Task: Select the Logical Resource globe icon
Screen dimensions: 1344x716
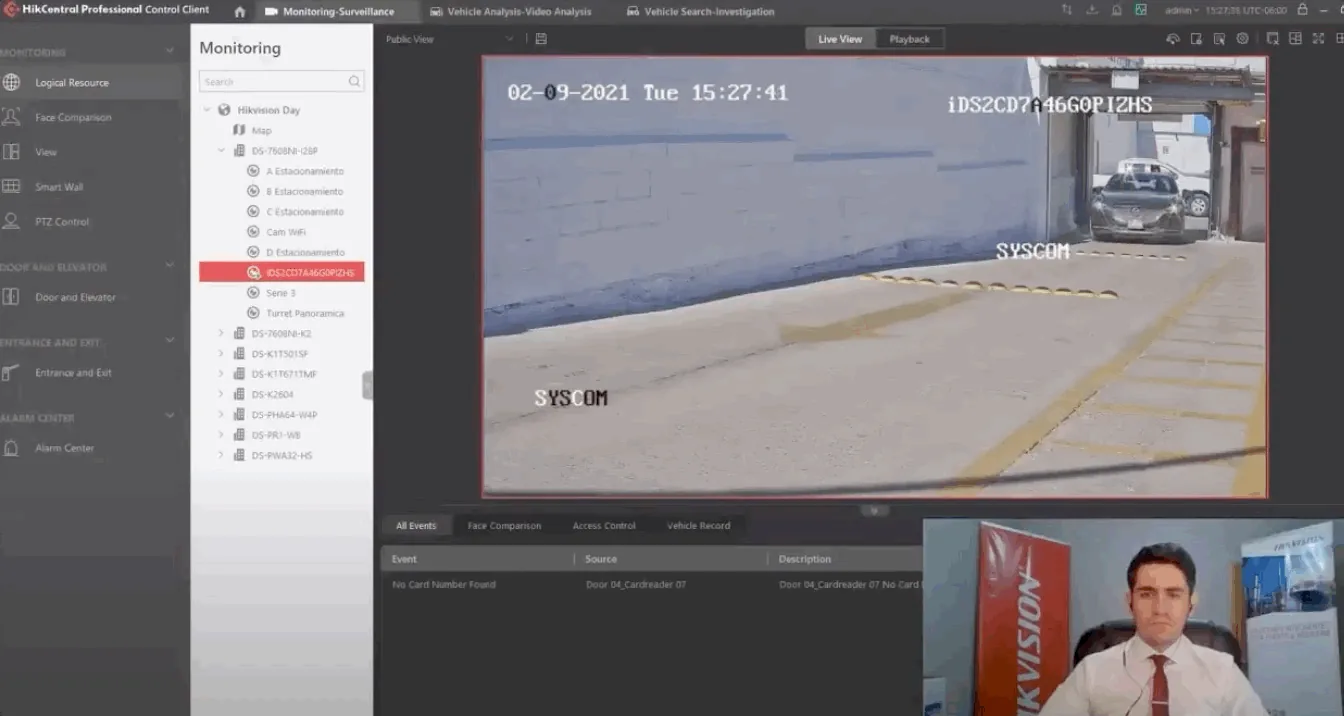Action: click(11, 83)
